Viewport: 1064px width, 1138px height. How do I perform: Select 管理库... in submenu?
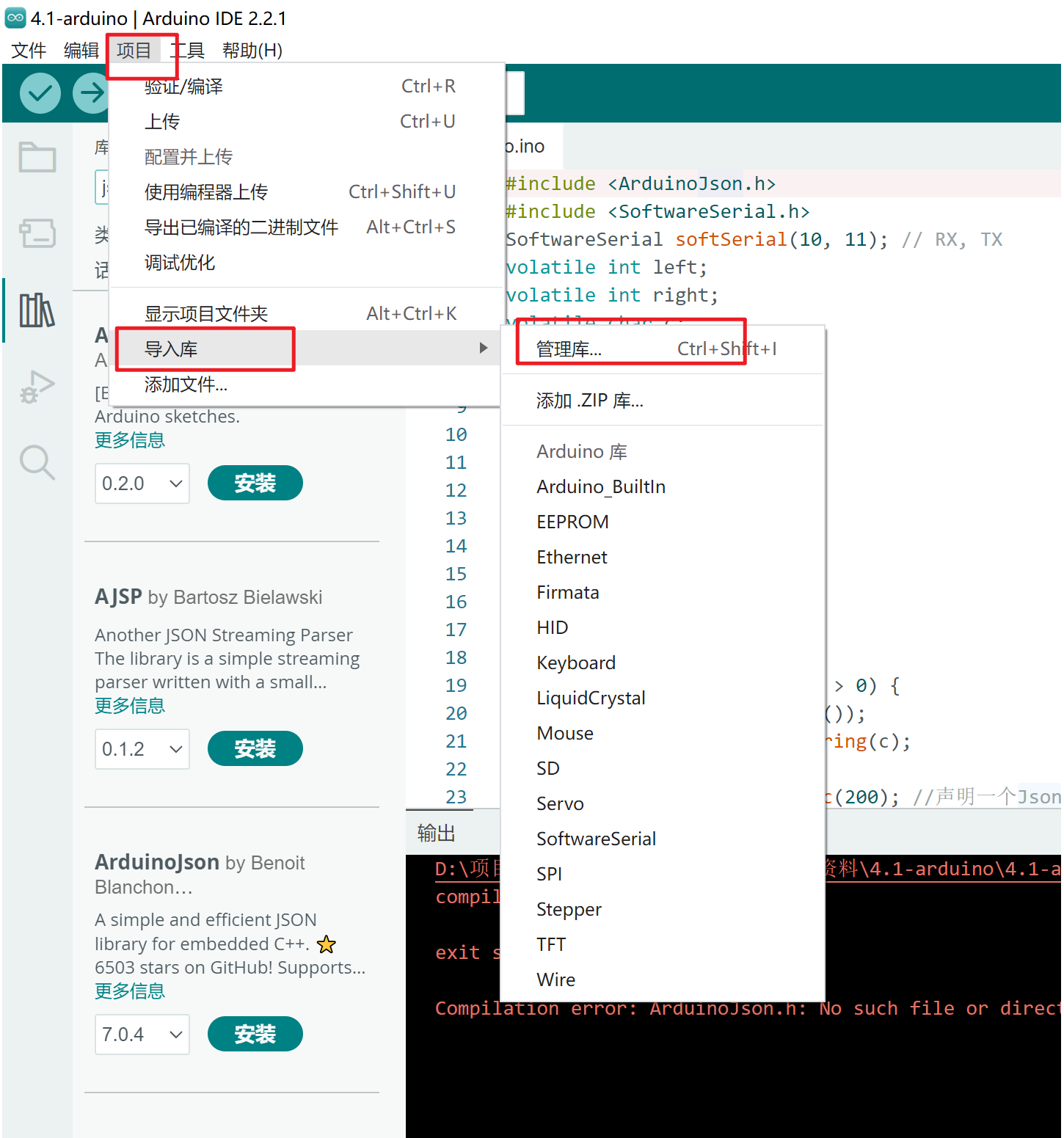click(663, 349)
